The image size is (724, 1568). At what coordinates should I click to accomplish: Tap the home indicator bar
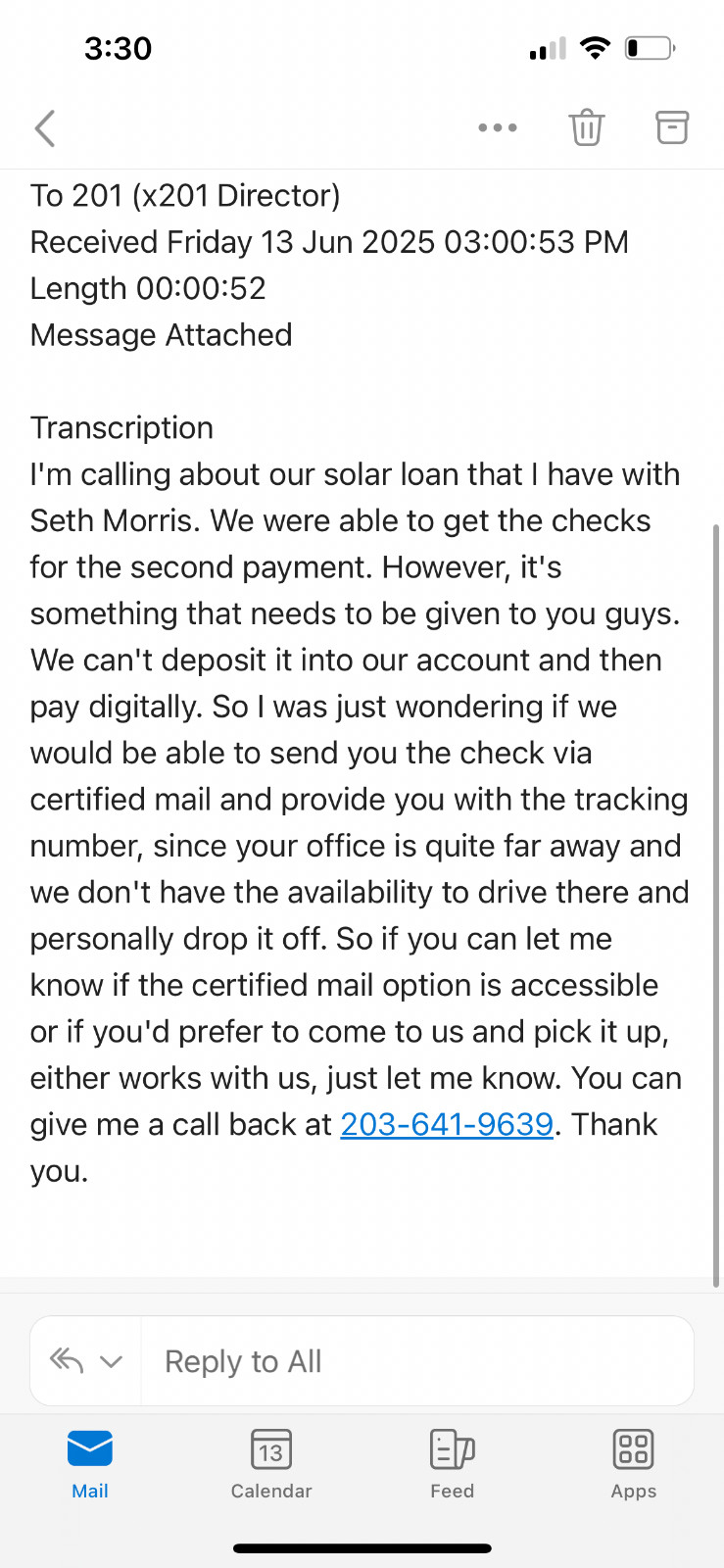pos(362,1548)
